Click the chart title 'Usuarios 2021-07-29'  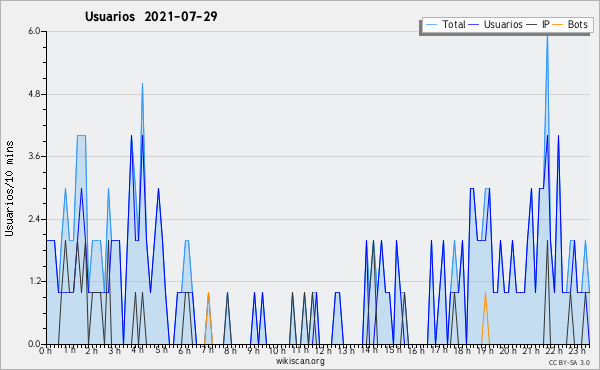click(151, 16)
